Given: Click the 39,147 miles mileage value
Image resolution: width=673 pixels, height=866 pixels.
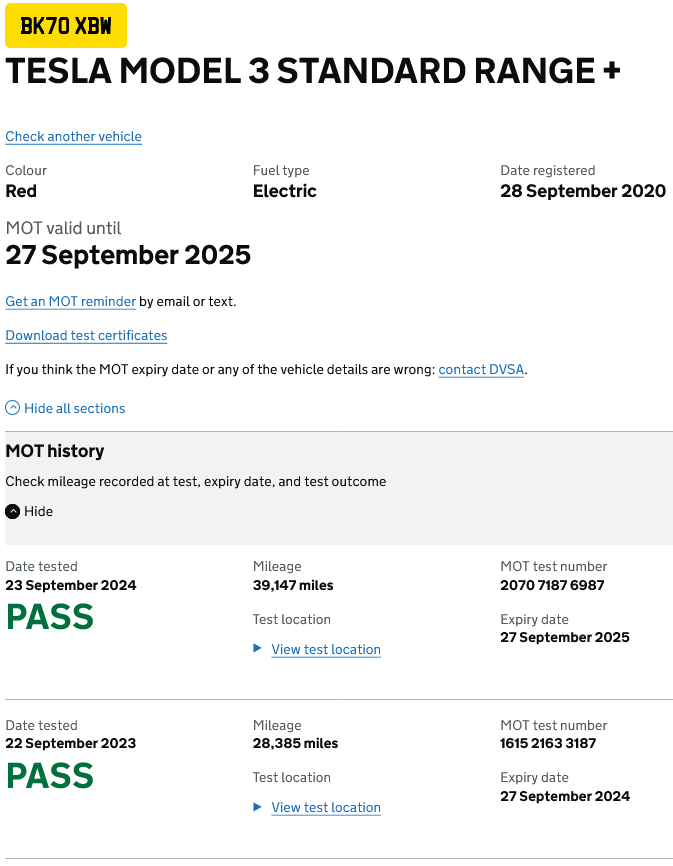Looking at the screenshot, I should (293, 585).
